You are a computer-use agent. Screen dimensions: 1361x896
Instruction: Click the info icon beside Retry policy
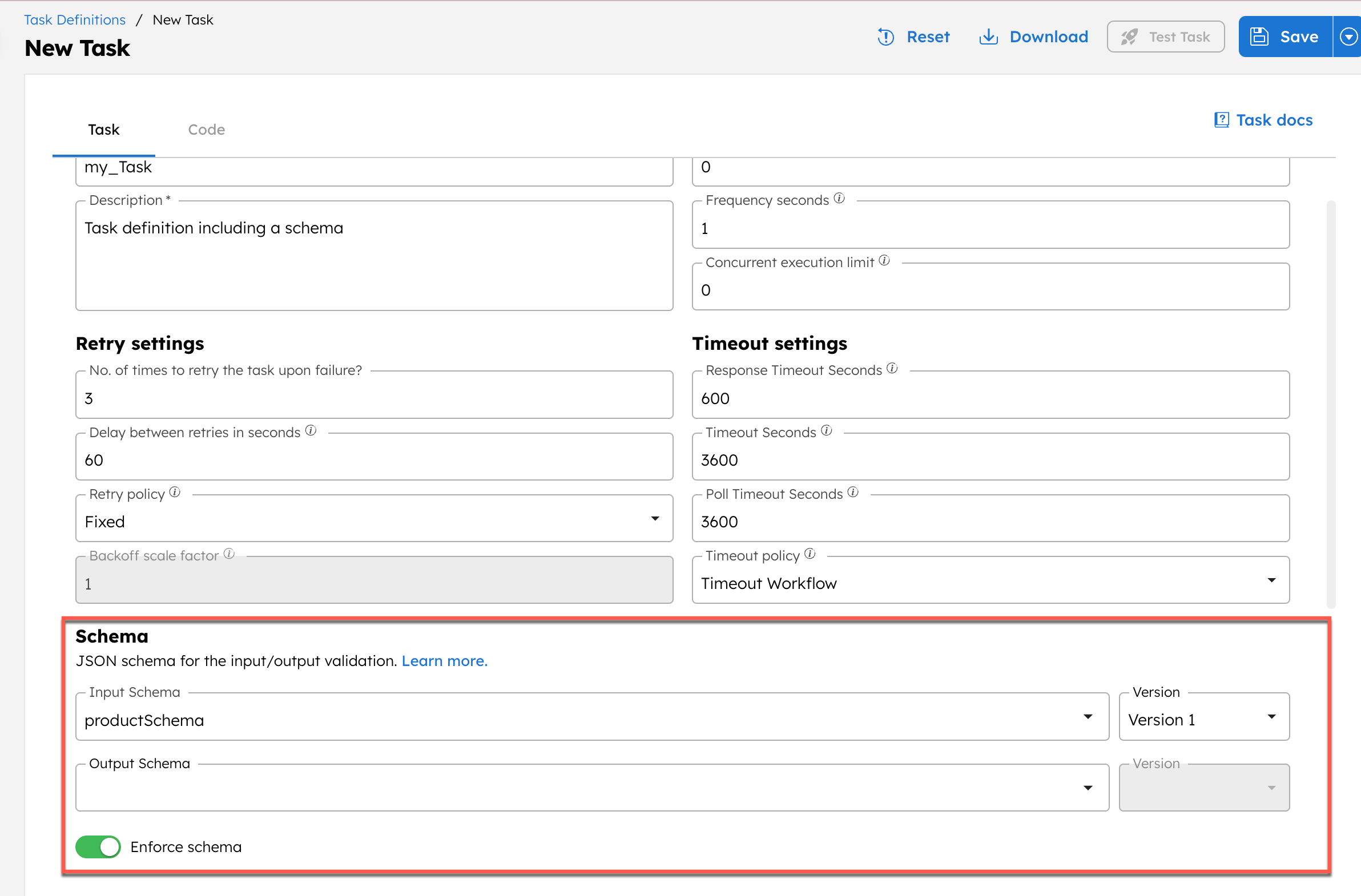pos(175,492)
